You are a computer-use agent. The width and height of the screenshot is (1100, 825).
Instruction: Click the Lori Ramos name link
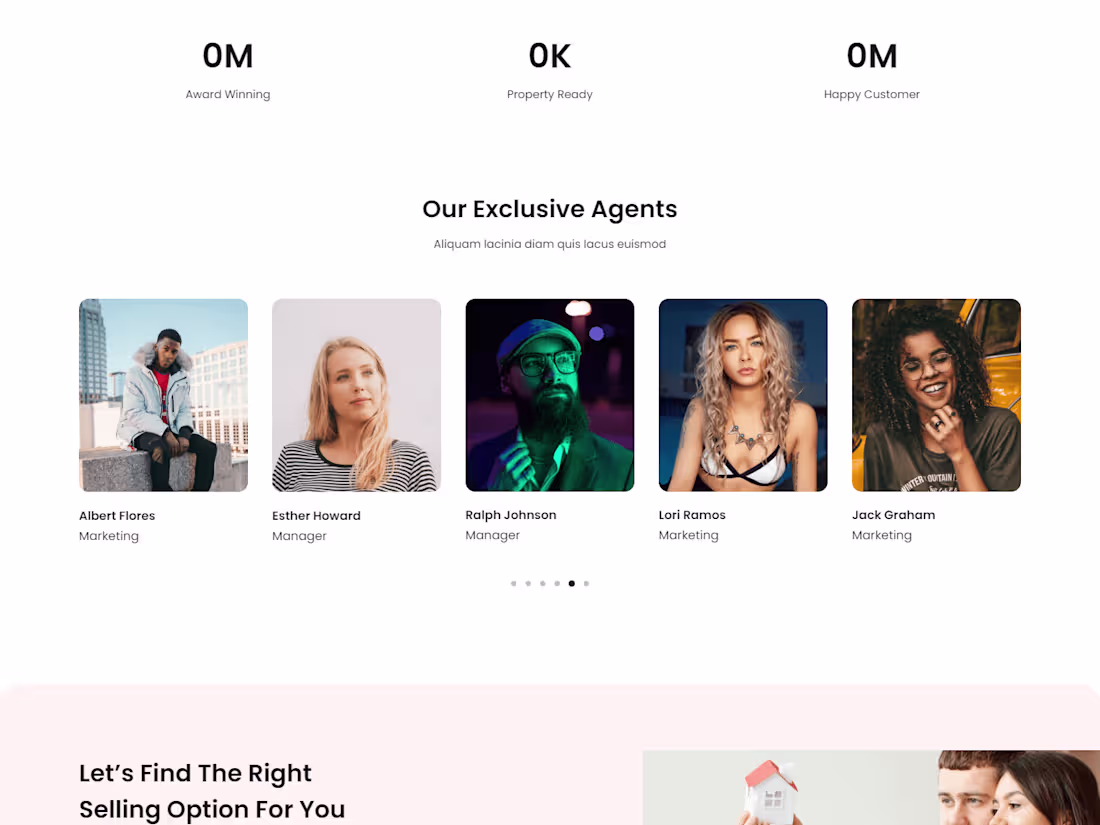[692, 515]
